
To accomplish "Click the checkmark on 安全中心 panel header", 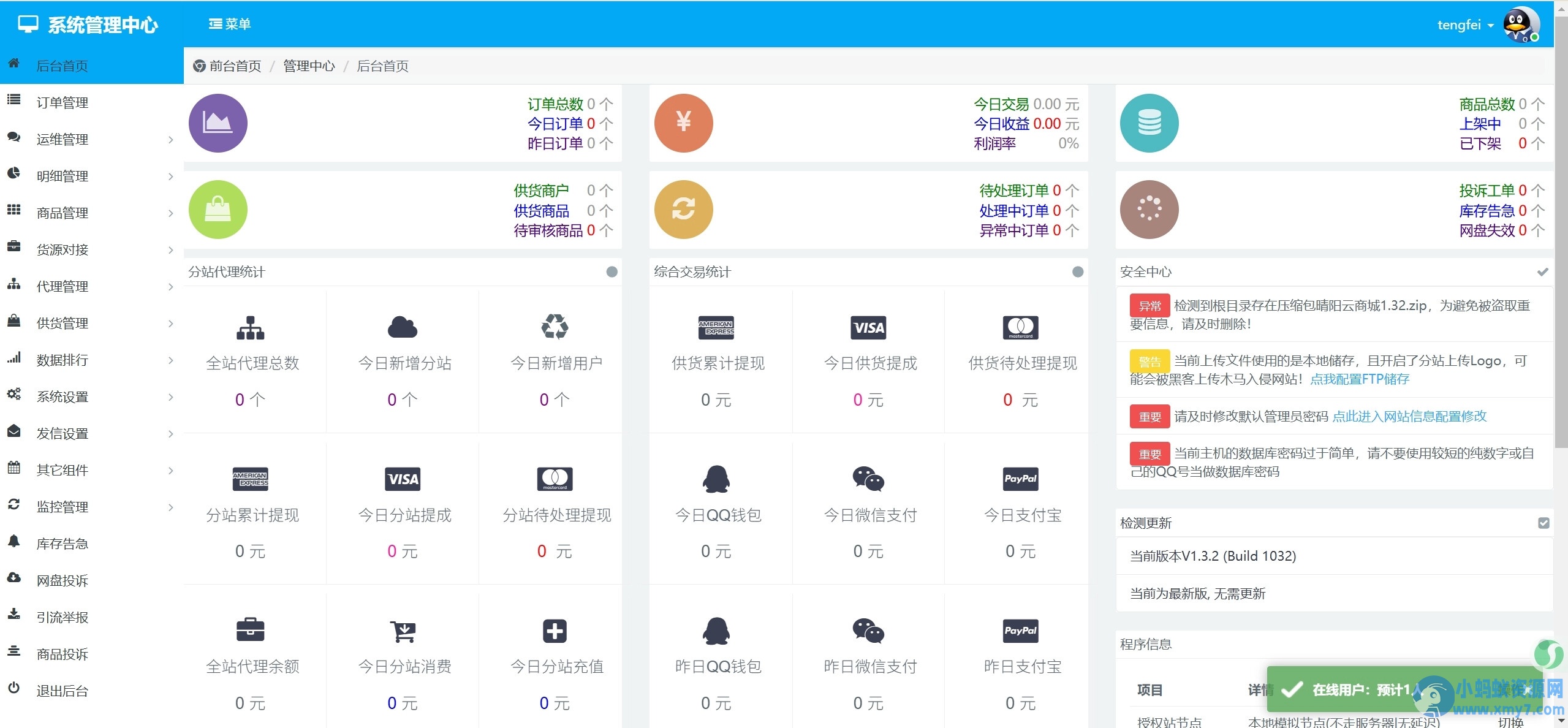I will [x=1543, y=272].
